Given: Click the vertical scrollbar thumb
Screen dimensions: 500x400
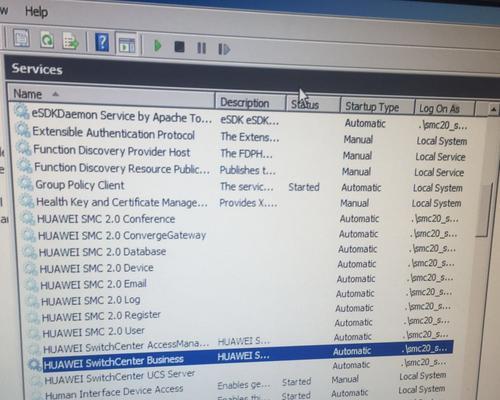Looking at the screenshot, I should (x=483, y=210).
